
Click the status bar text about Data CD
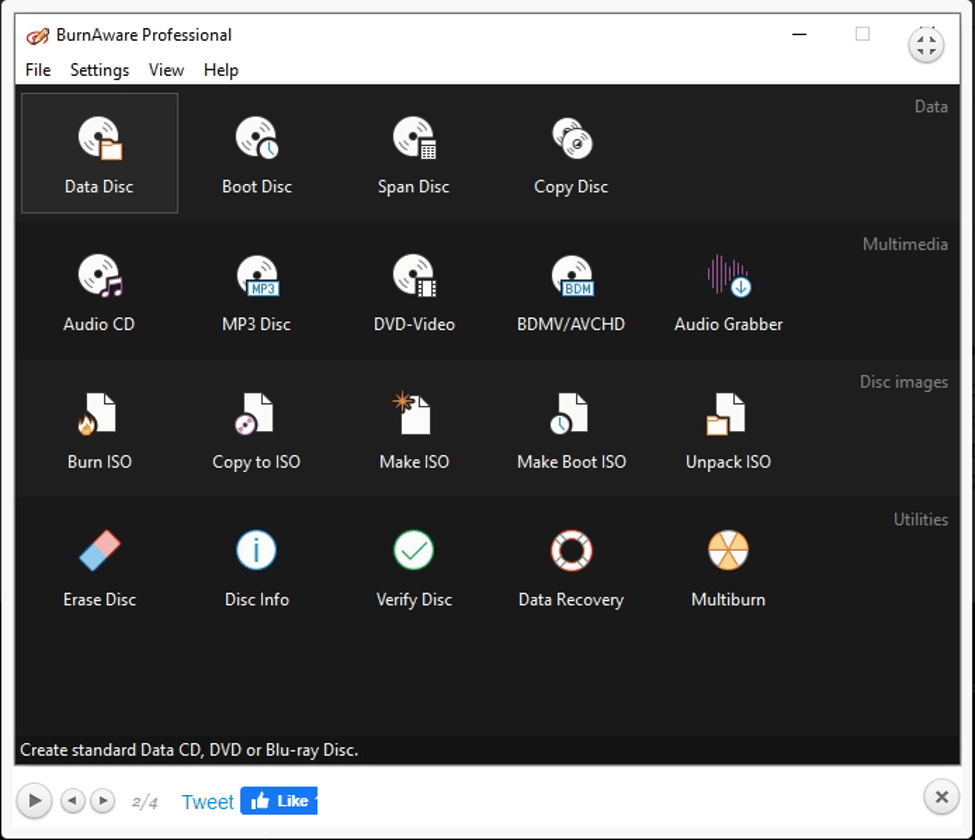pos(189,750)
